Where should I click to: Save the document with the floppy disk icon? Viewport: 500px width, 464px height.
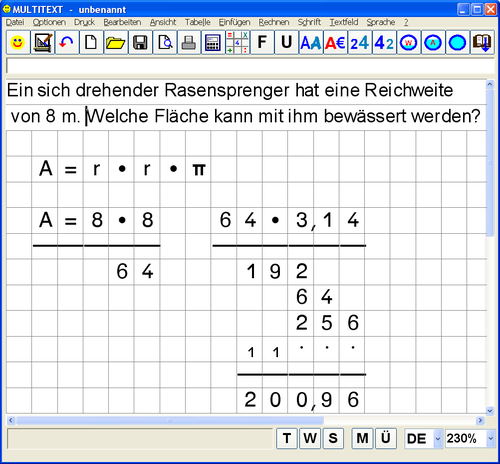click(x=140, y=42)
